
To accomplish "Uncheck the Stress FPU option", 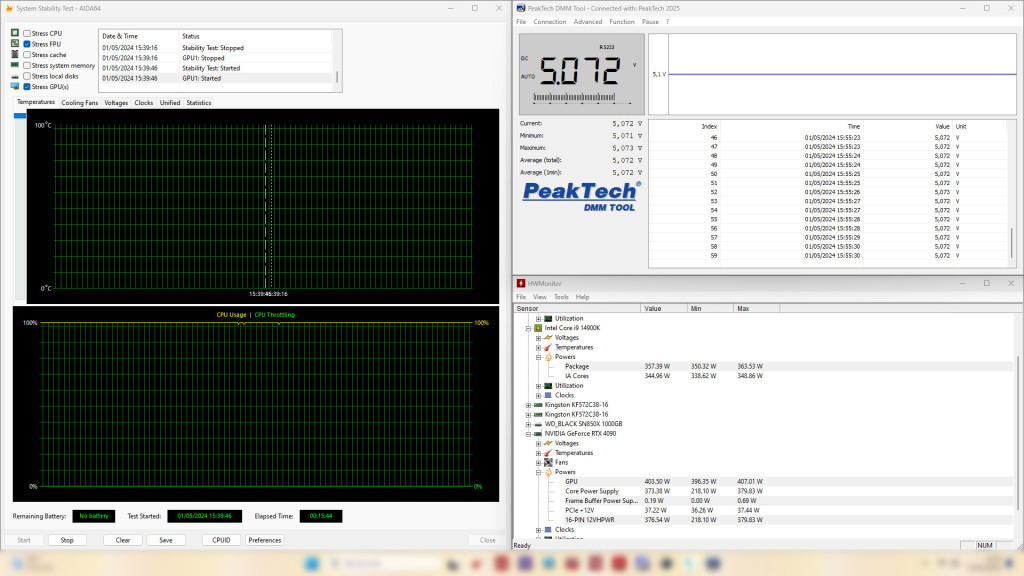I will coord(27,44).
